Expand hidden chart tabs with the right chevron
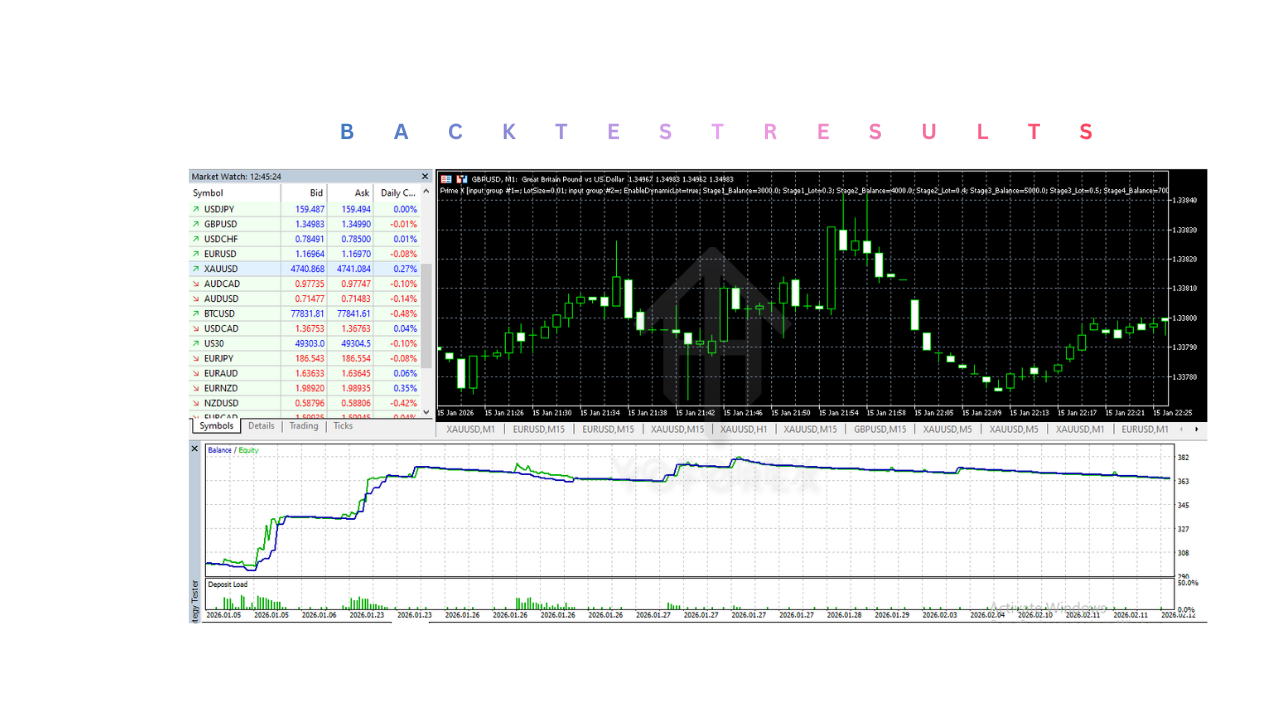 pyautogui.click(x=1198, y=429)
